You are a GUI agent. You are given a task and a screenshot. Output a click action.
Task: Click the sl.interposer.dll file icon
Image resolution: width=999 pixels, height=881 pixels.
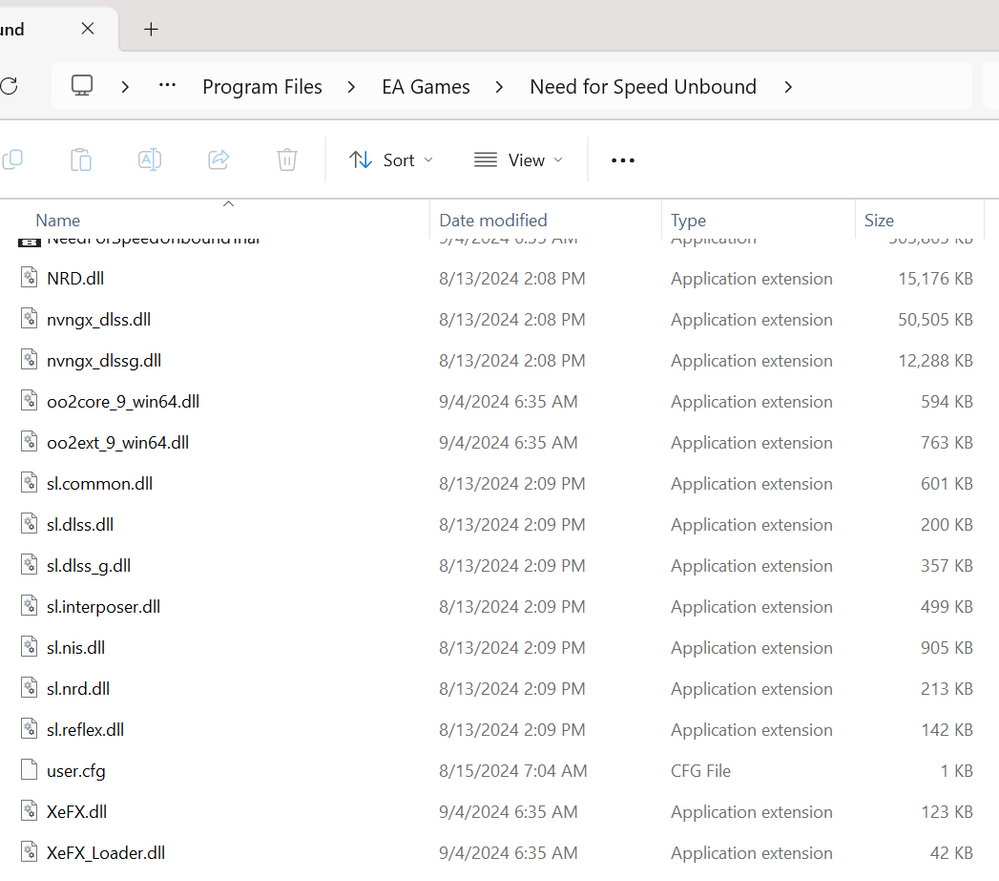coord(29,606)
